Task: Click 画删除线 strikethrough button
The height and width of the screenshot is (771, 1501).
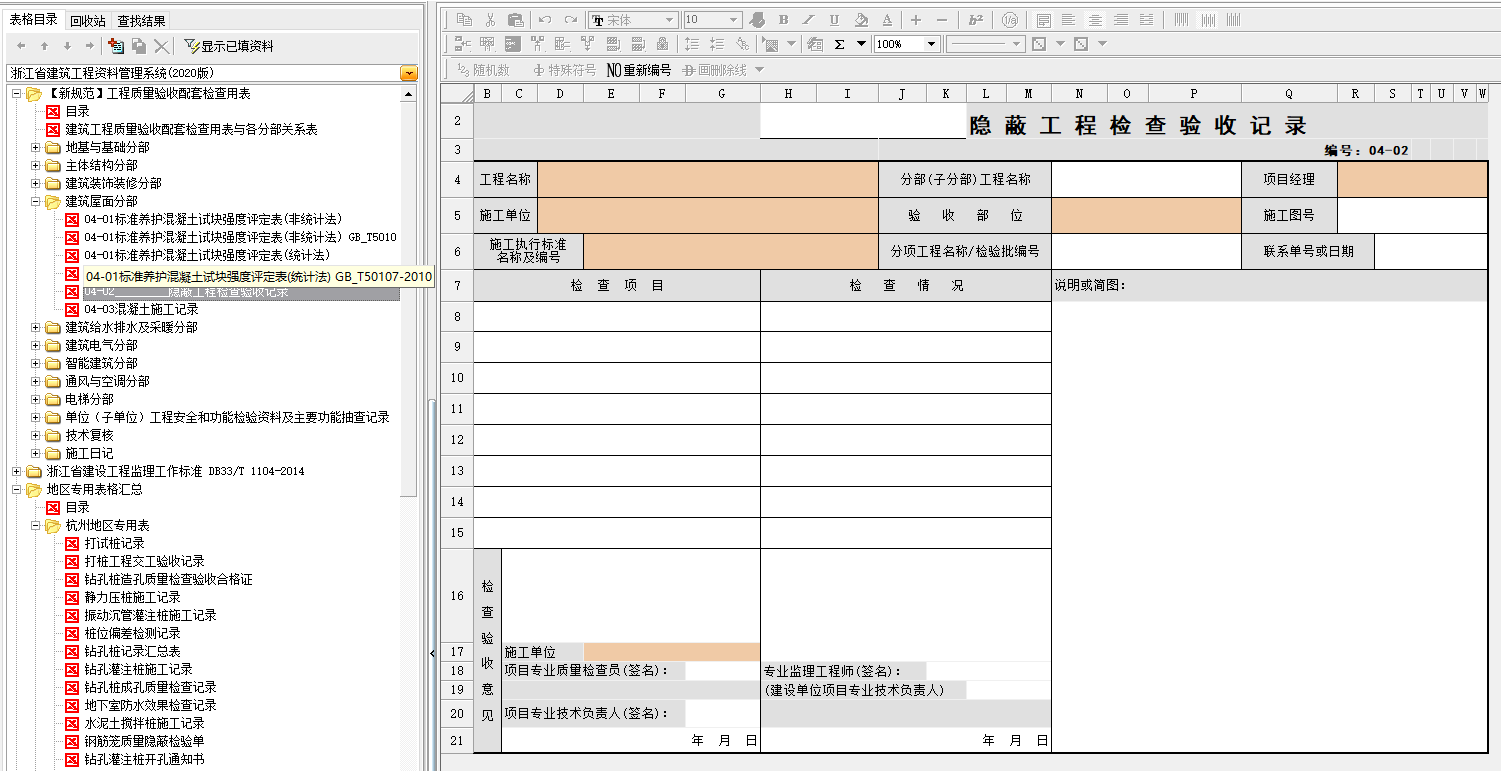Action: coord(714,70)
